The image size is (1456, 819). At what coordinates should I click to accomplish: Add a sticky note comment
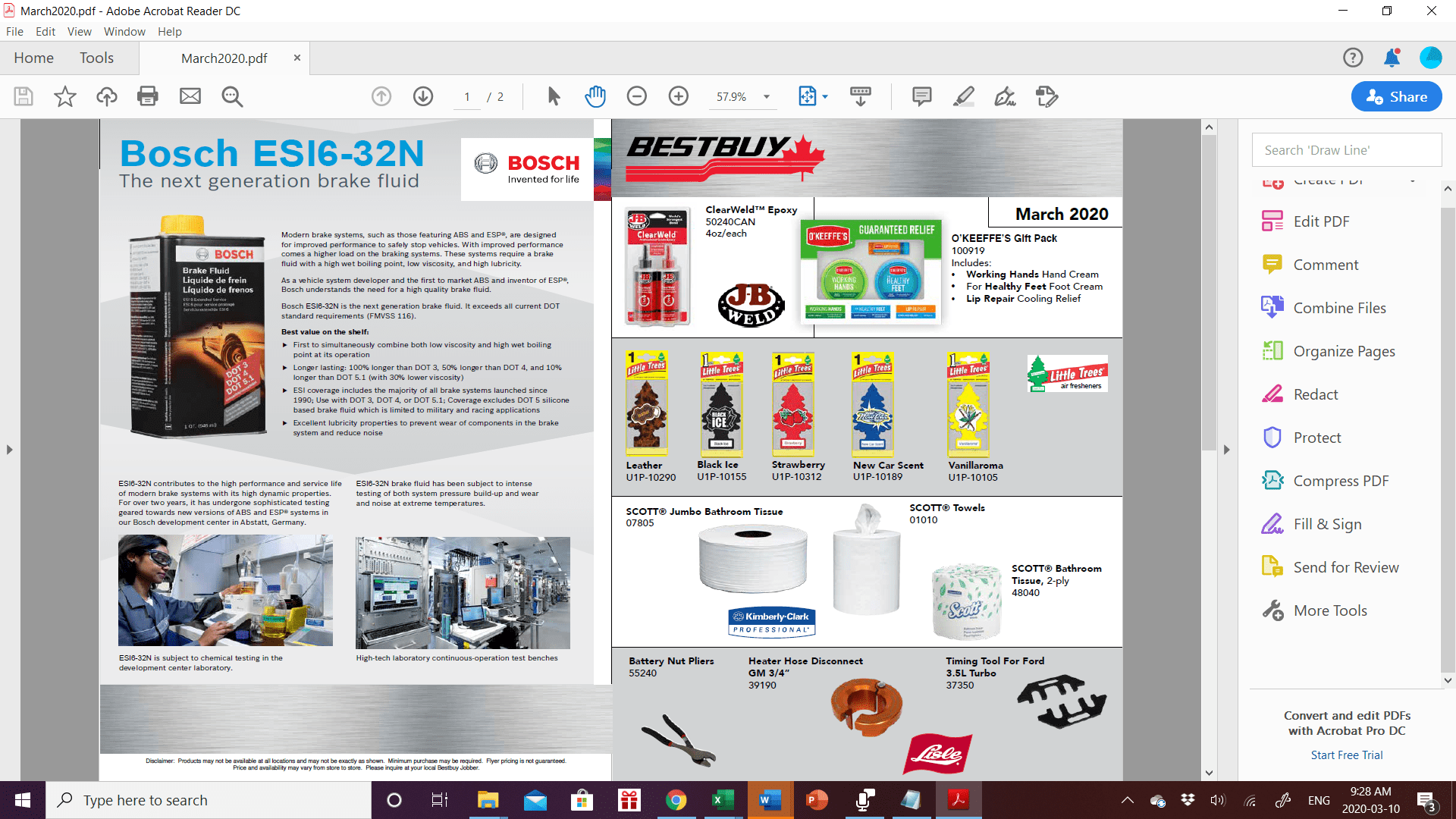click(922, 96)
